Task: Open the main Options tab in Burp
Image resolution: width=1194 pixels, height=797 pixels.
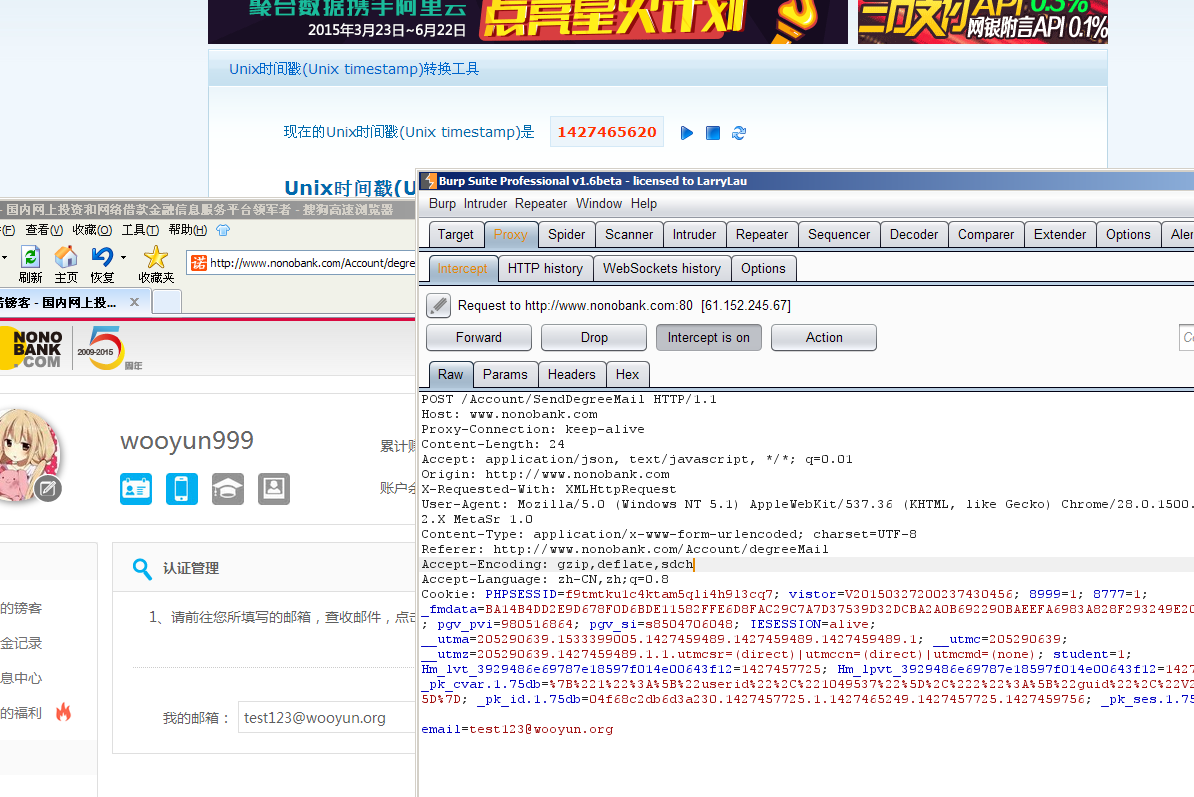Action: pyautogui.click(x=1129, y=234)
